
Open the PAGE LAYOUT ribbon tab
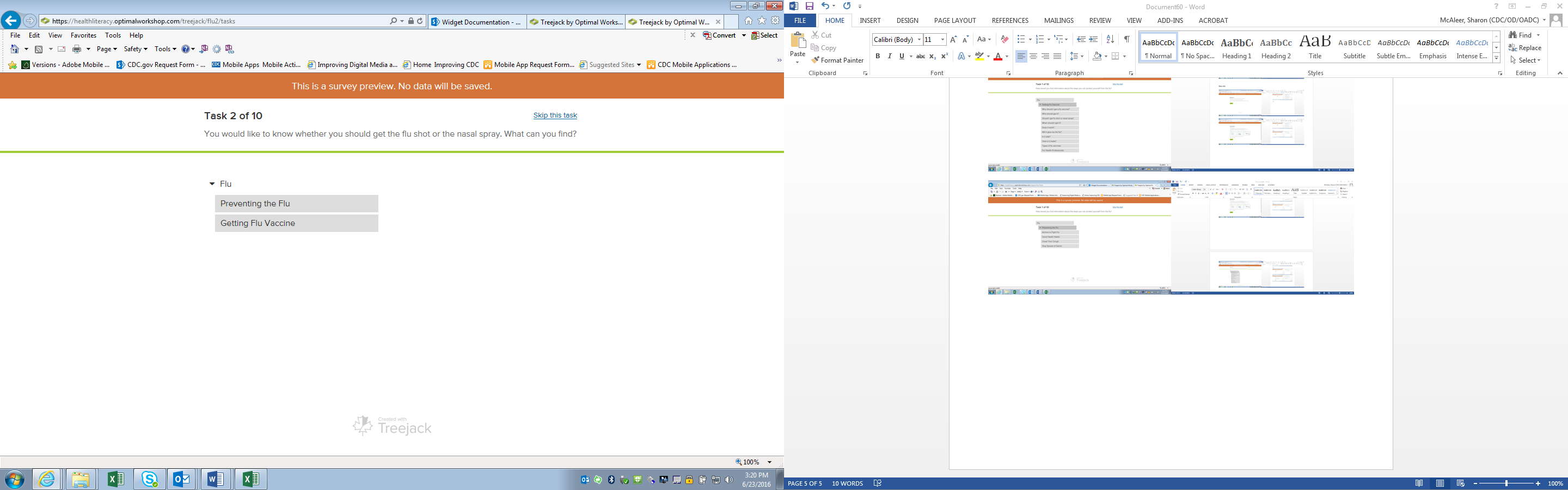click(x=955, y=21)
